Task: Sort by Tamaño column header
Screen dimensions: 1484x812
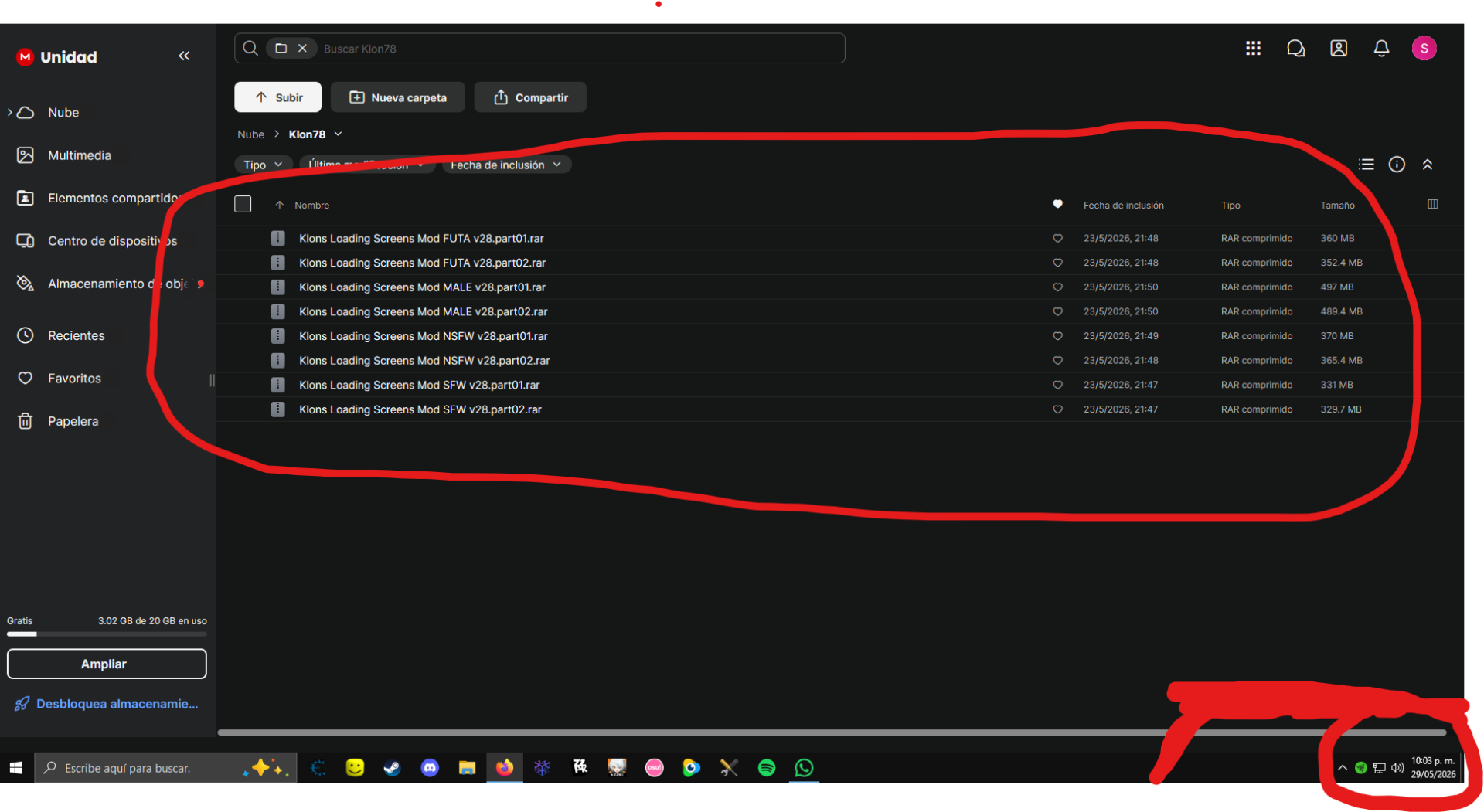Action: [1337, 205]
